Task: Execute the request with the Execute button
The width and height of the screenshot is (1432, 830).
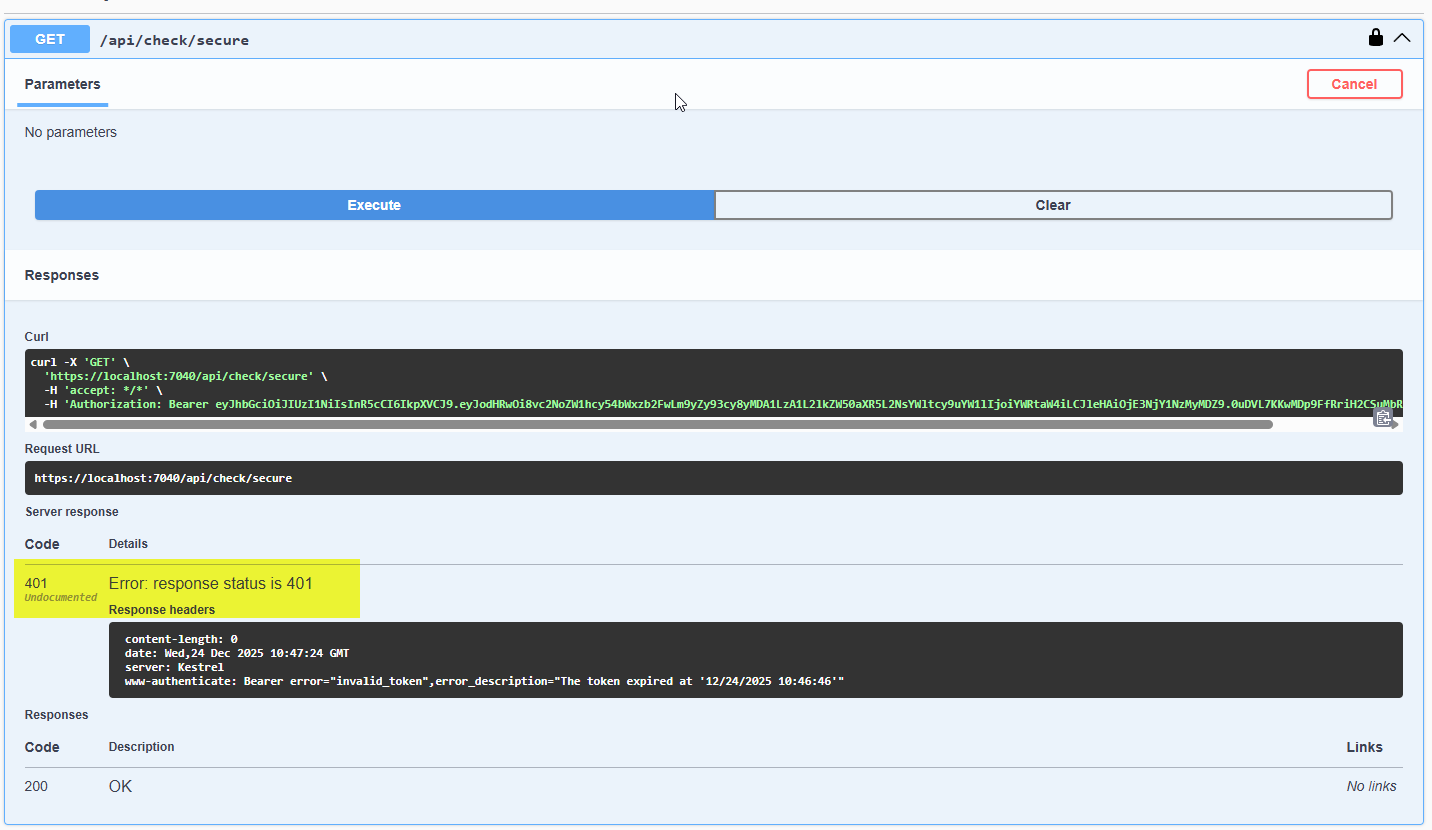Action: (x=374, y=204)
